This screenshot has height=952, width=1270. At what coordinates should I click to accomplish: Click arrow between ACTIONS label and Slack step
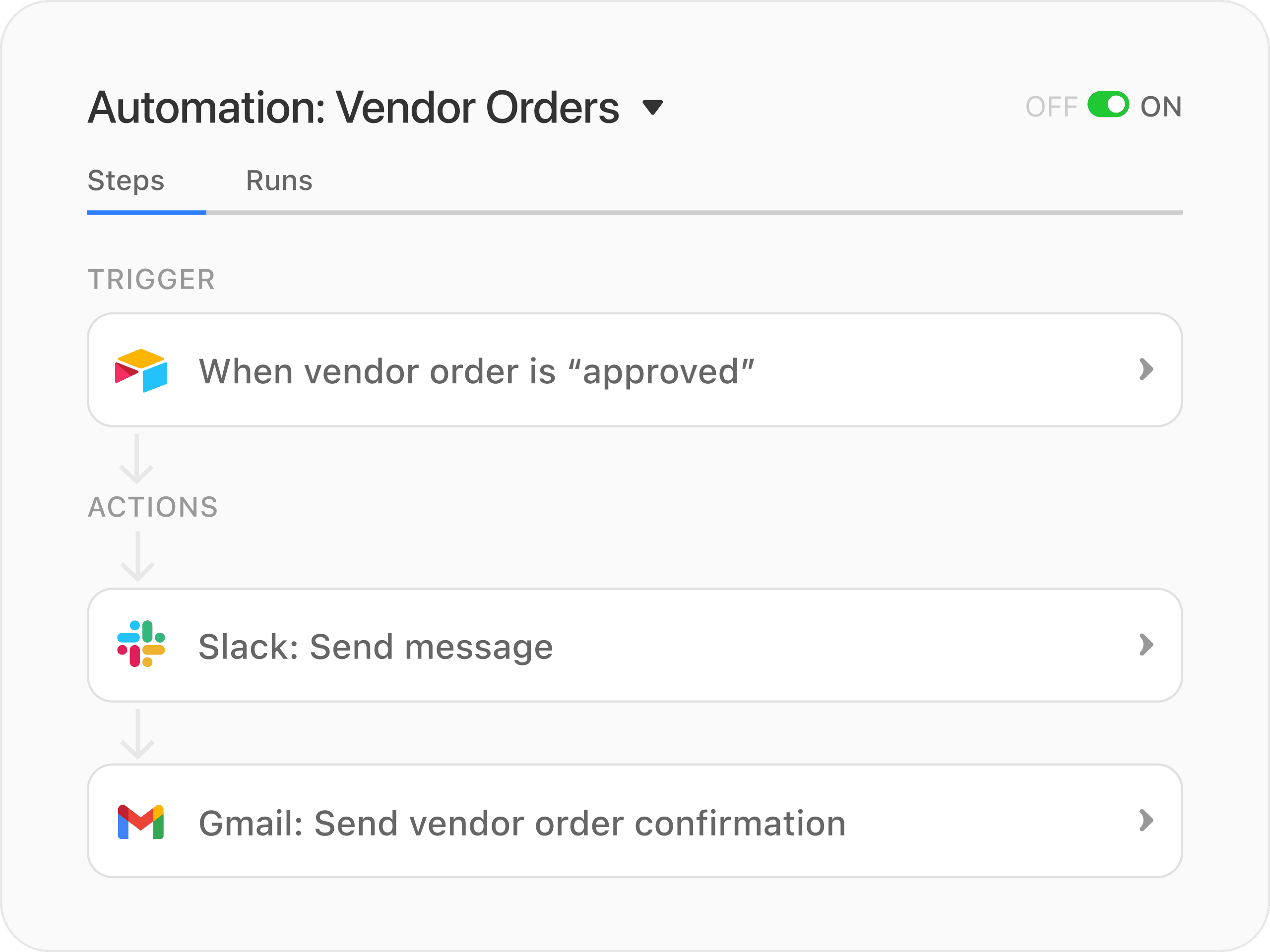point(137,556)
